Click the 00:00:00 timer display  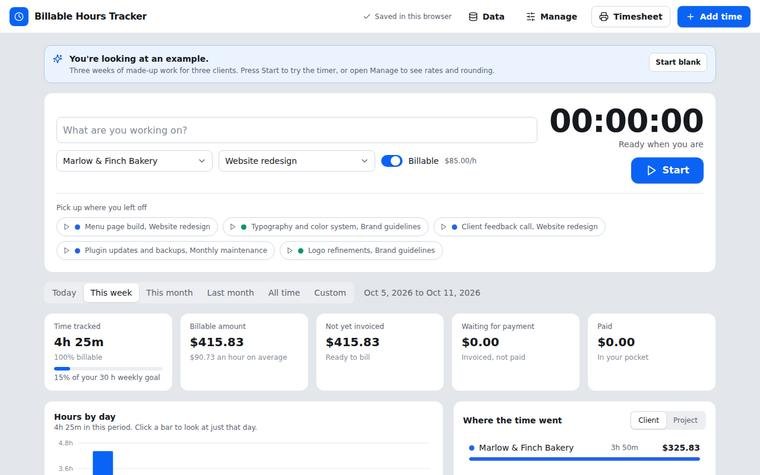pyautogui.click(x=626, y=120)
